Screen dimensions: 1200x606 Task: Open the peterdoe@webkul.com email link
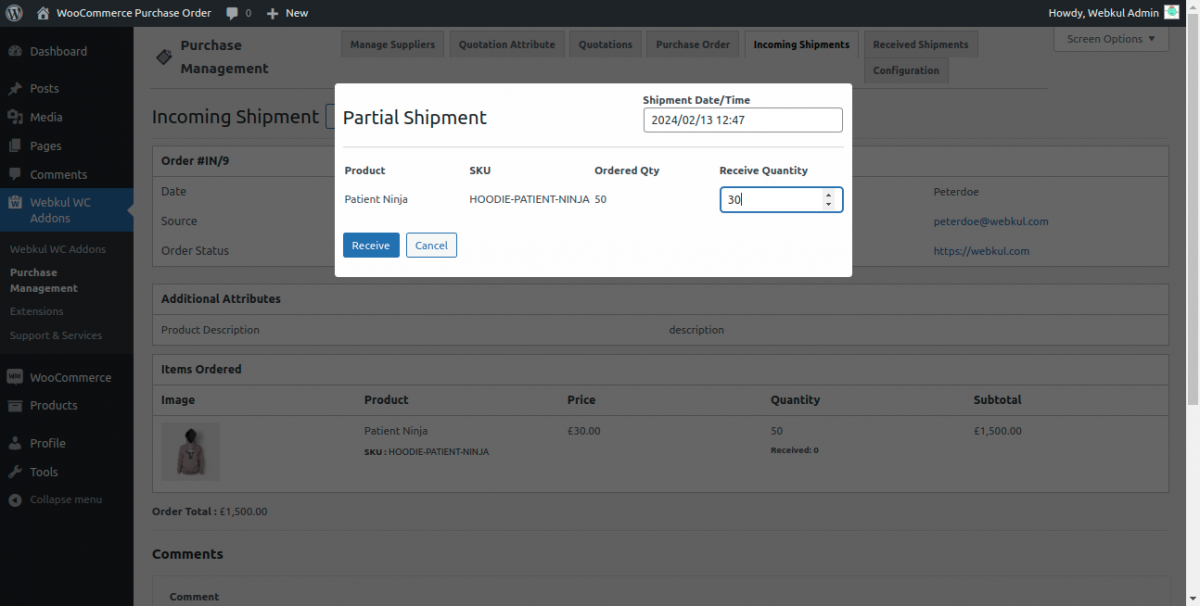(991, 221)
